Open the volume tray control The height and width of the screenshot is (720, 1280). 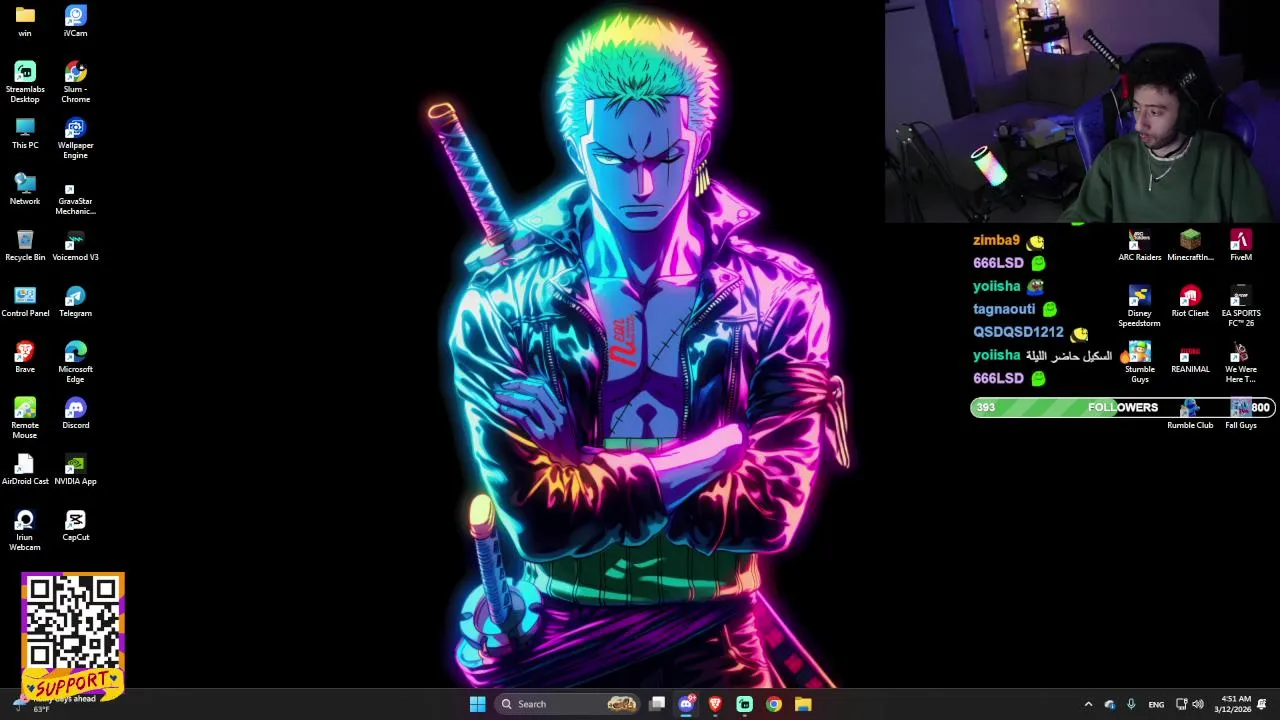(1198, 704)
